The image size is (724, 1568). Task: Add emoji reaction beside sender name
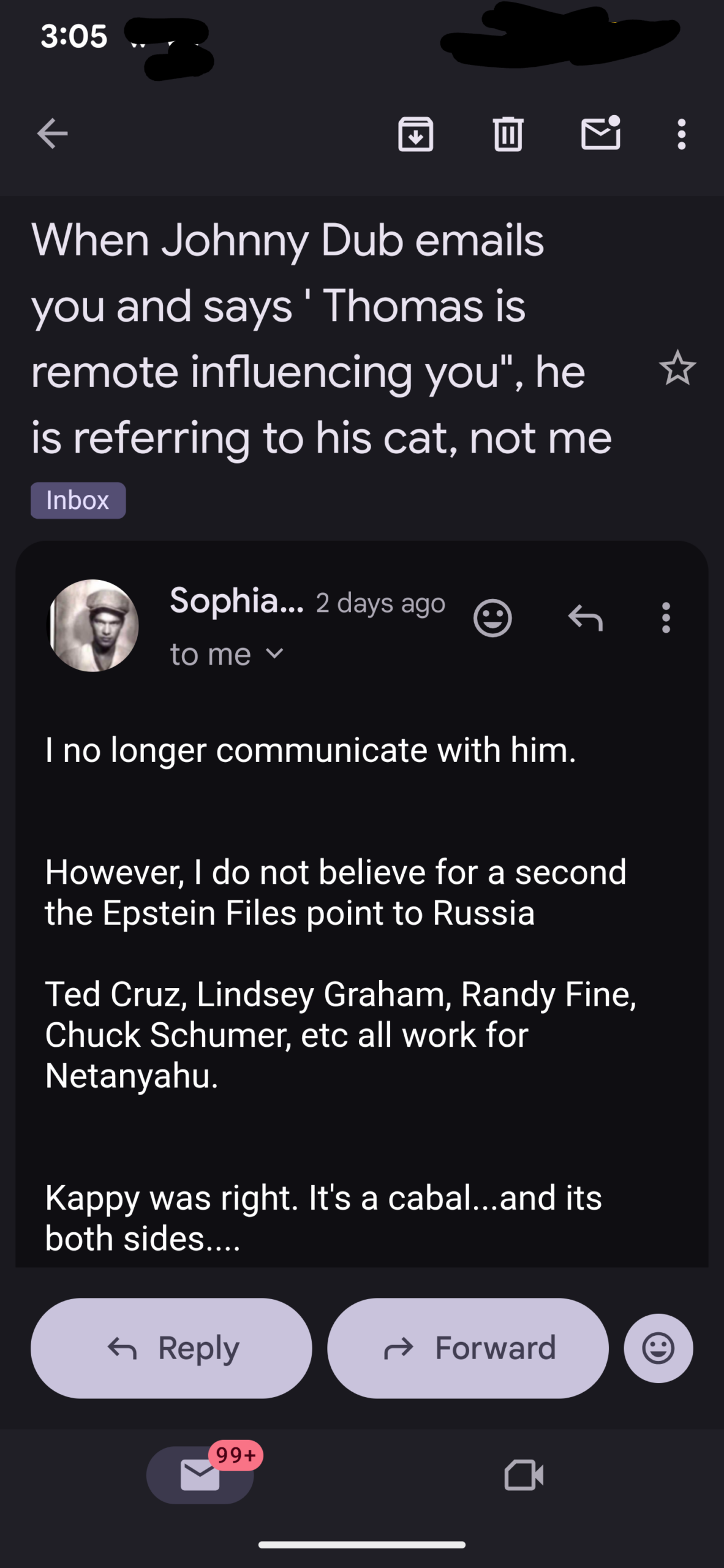click(x=492, y=618)
